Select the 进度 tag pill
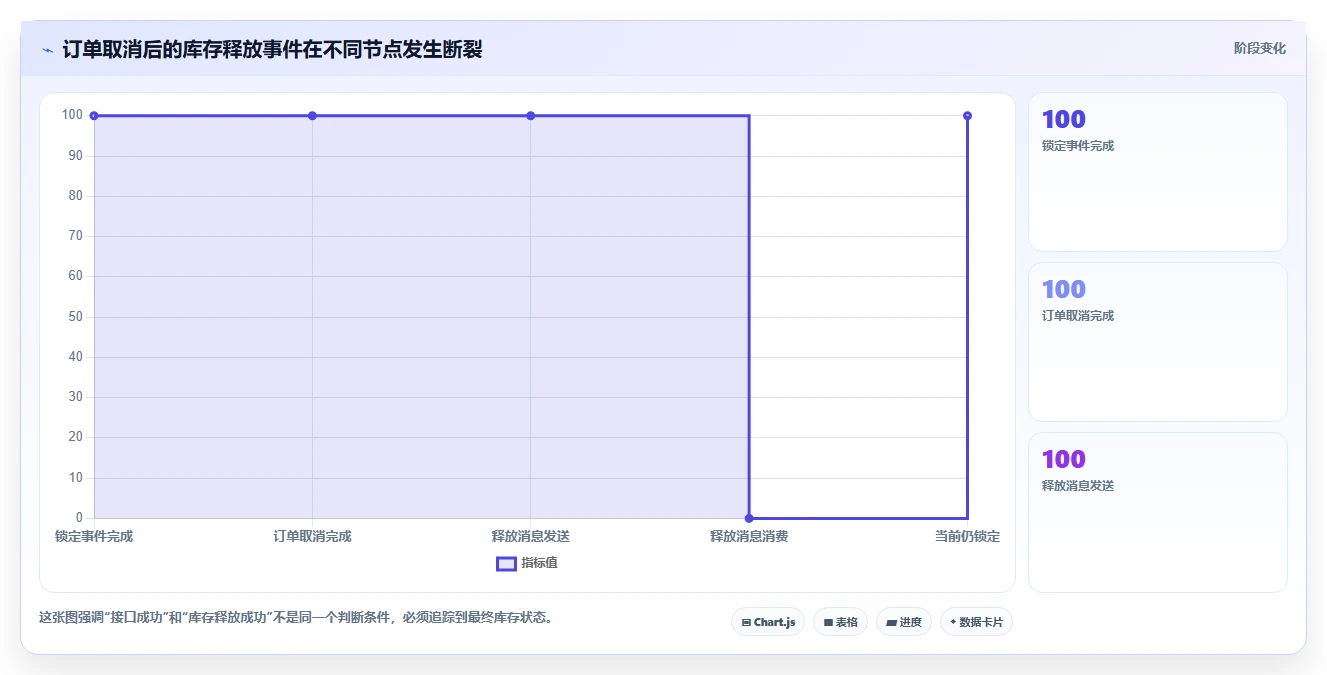 [x=904, y=622]
